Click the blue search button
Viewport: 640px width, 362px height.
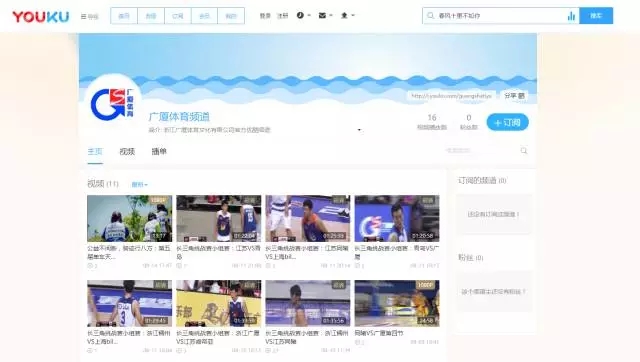[x=596, y=16]
